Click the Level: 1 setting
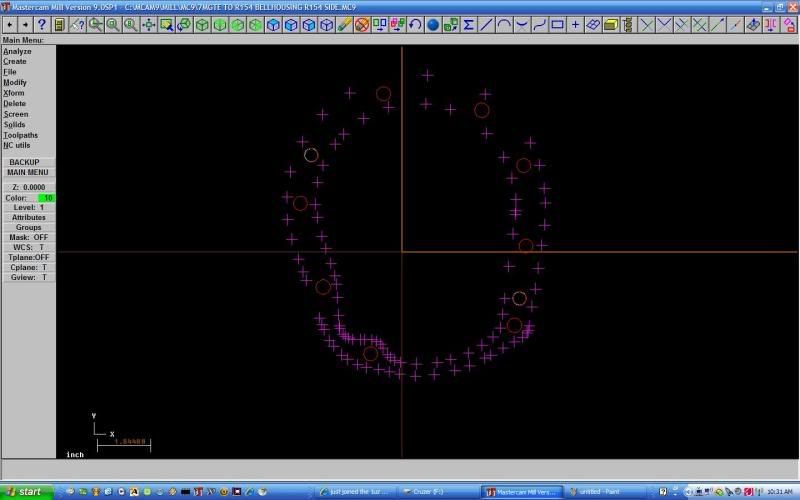The image size is (800, 500). (29, 208)
